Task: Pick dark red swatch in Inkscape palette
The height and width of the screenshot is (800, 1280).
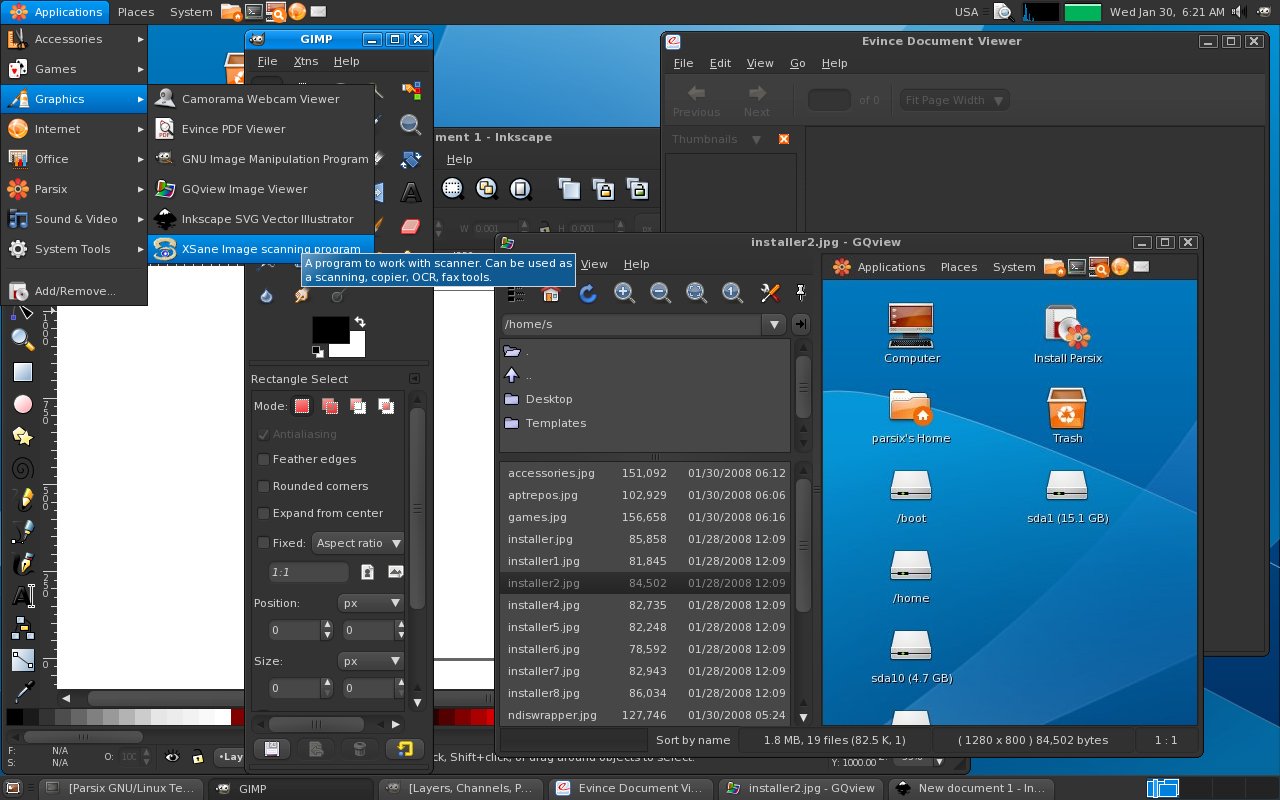Action: click(x=237, y=716)
